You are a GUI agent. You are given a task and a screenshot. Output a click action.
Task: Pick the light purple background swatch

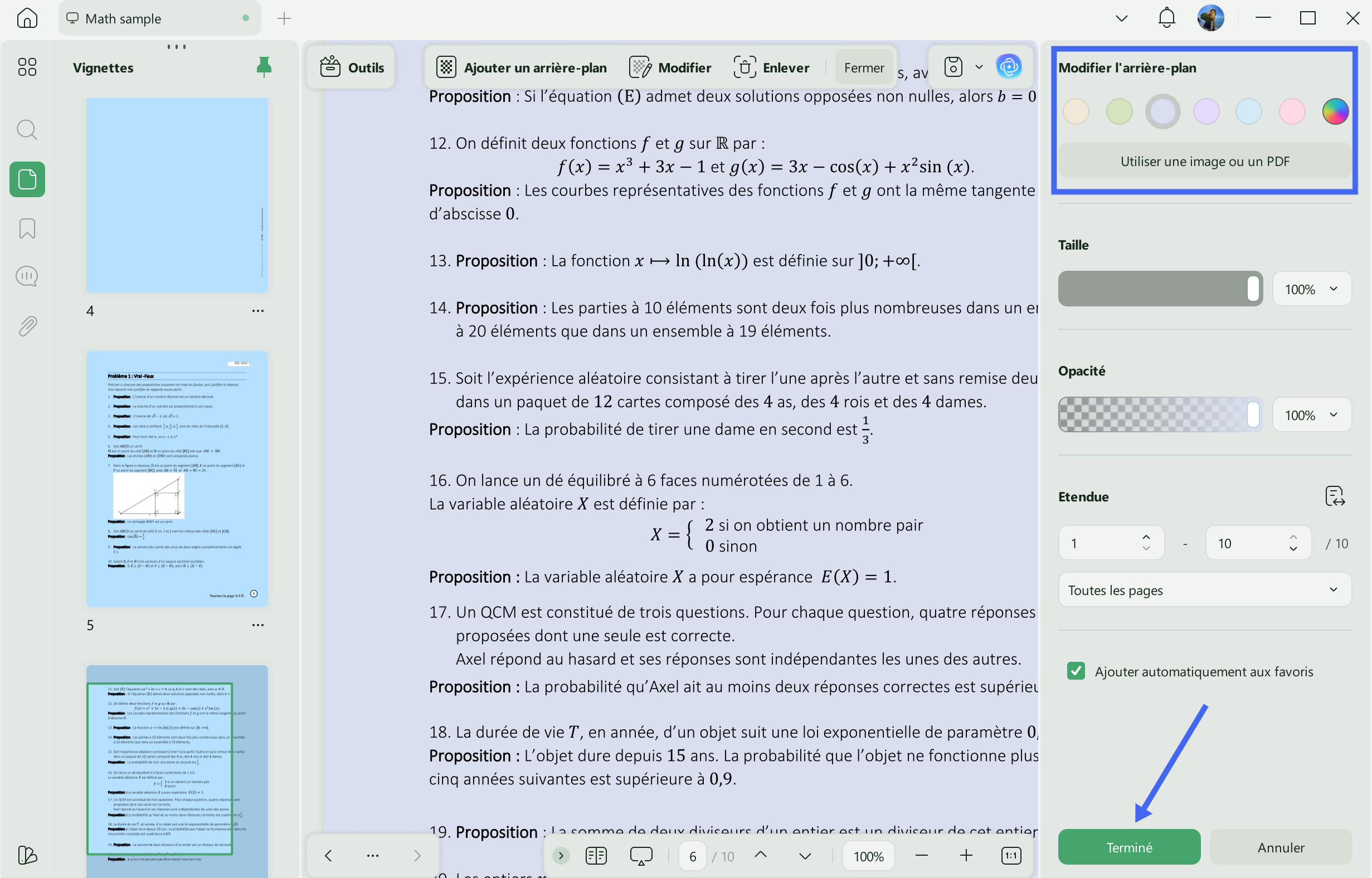(x=1206, y=111)
